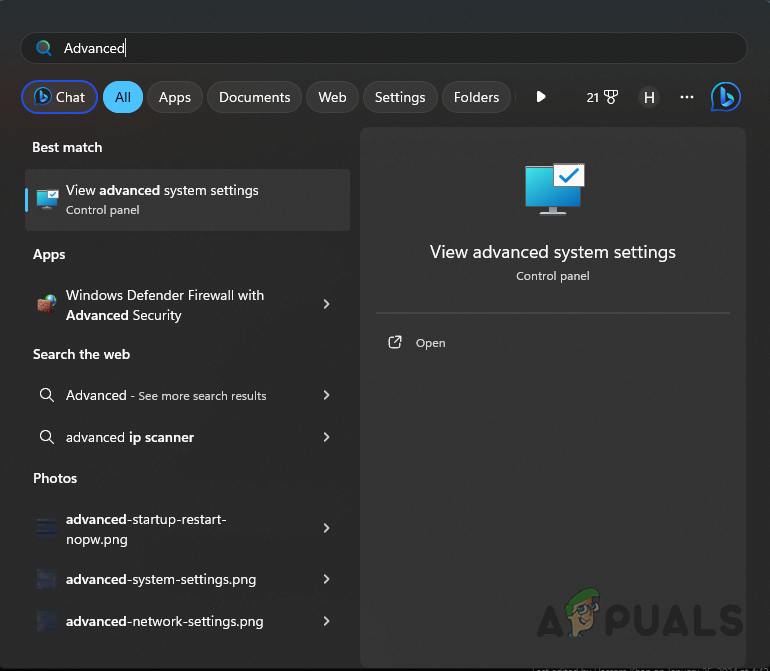
Task: Click the search magnifier icon in search box
Action: coord(44,48)
